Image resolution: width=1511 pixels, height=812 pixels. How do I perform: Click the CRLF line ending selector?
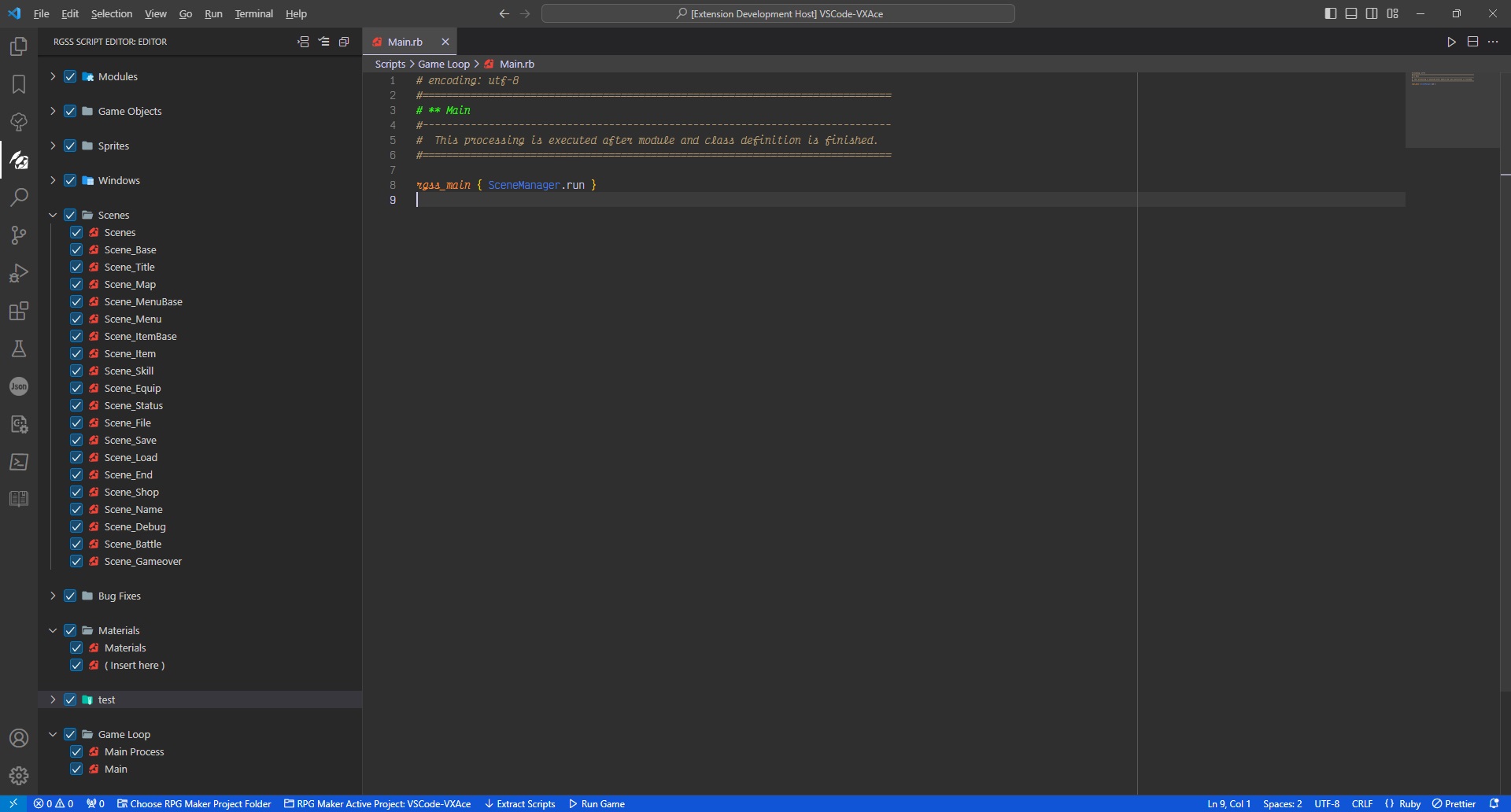pyautogui.click(x=1362, y=803)
